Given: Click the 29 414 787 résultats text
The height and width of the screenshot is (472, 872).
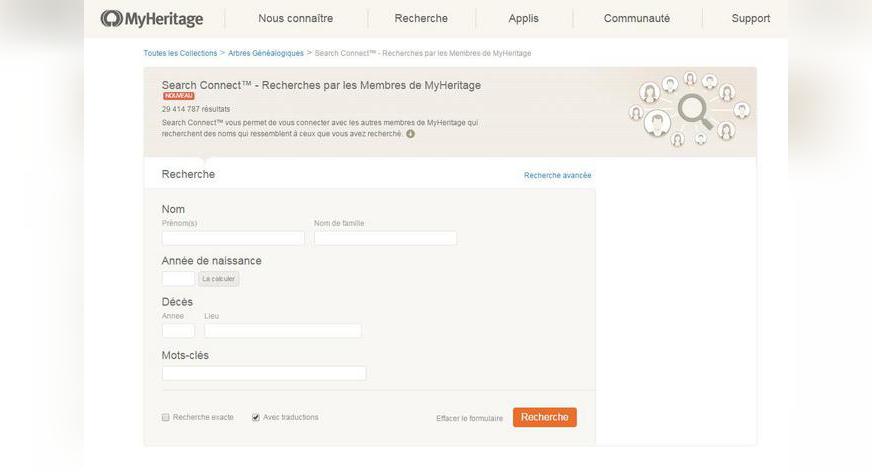Looking at the screenshot, I should [196, 109].
